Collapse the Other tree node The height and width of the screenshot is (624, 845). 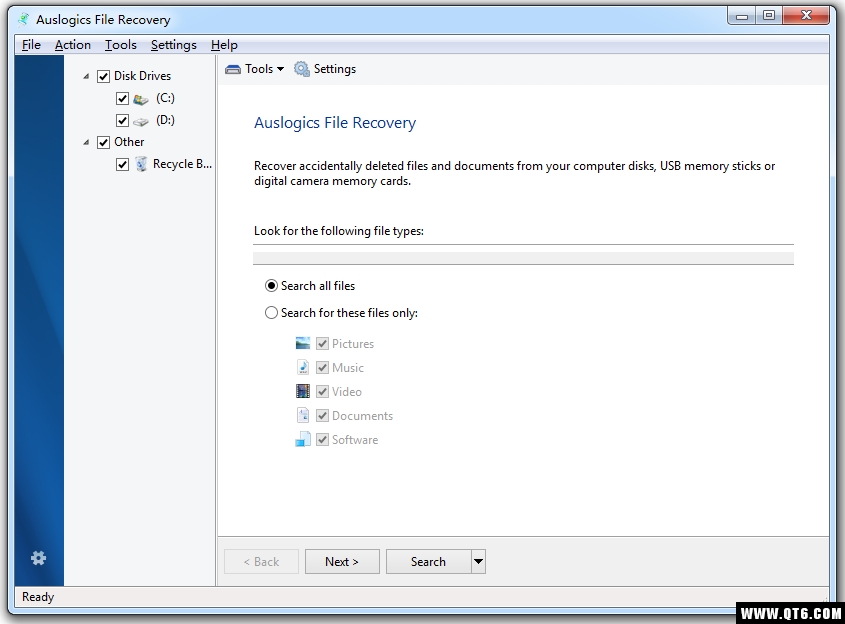(86, 142)
